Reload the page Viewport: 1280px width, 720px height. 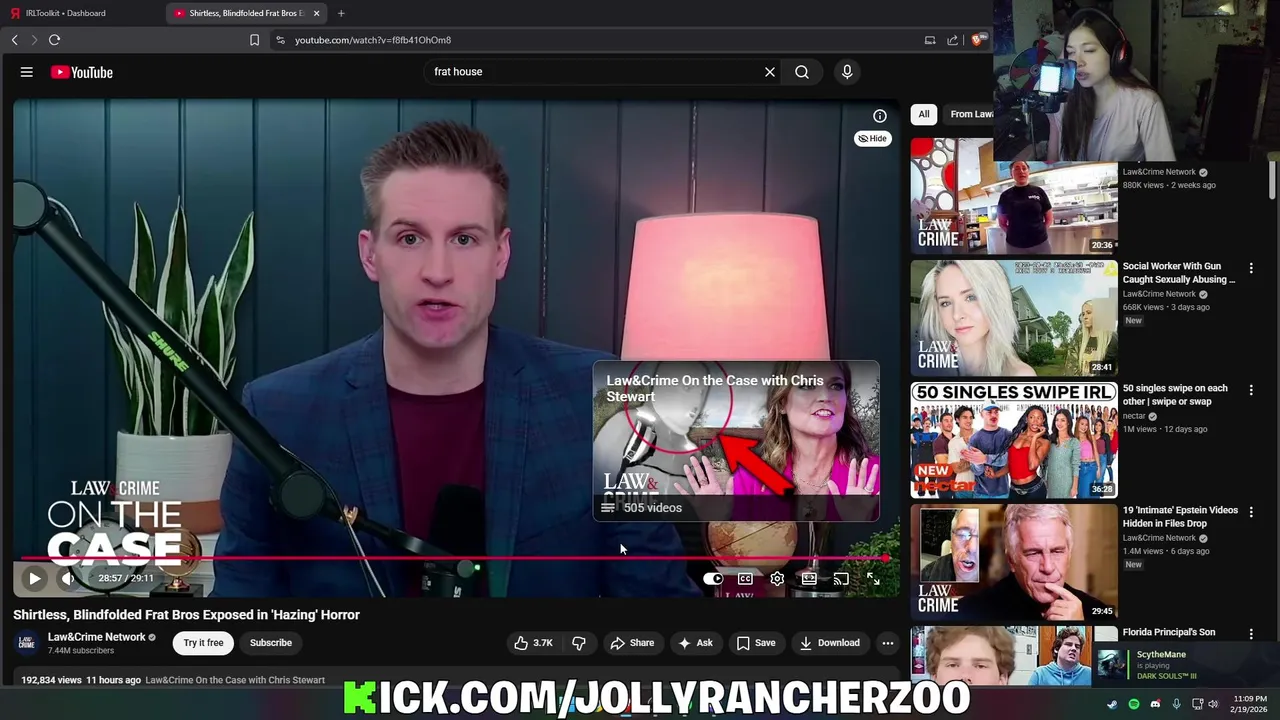(x=55, y=40)
